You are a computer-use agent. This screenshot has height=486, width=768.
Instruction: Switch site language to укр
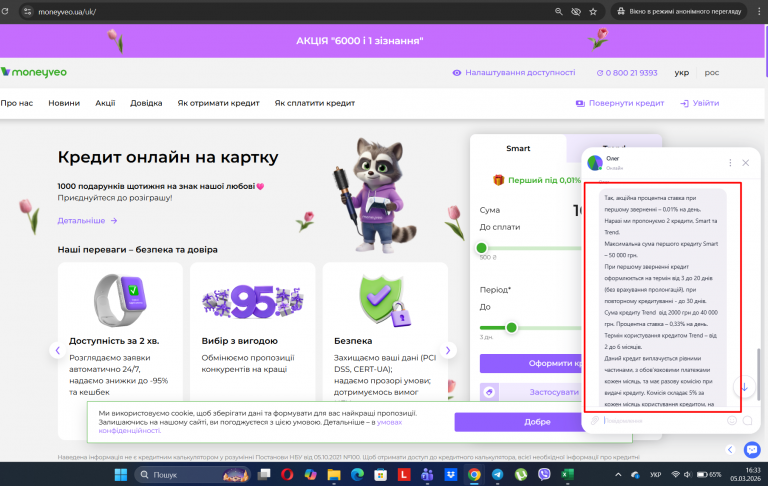[681, 73]
